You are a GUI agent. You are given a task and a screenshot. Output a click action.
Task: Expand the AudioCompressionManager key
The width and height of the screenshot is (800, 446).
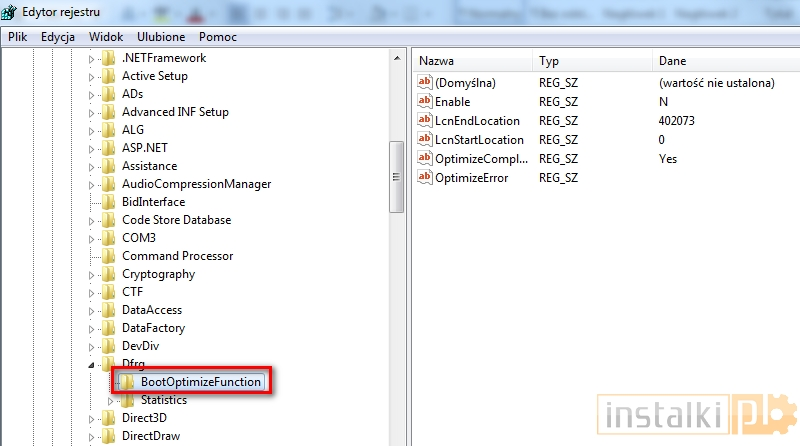91,185
